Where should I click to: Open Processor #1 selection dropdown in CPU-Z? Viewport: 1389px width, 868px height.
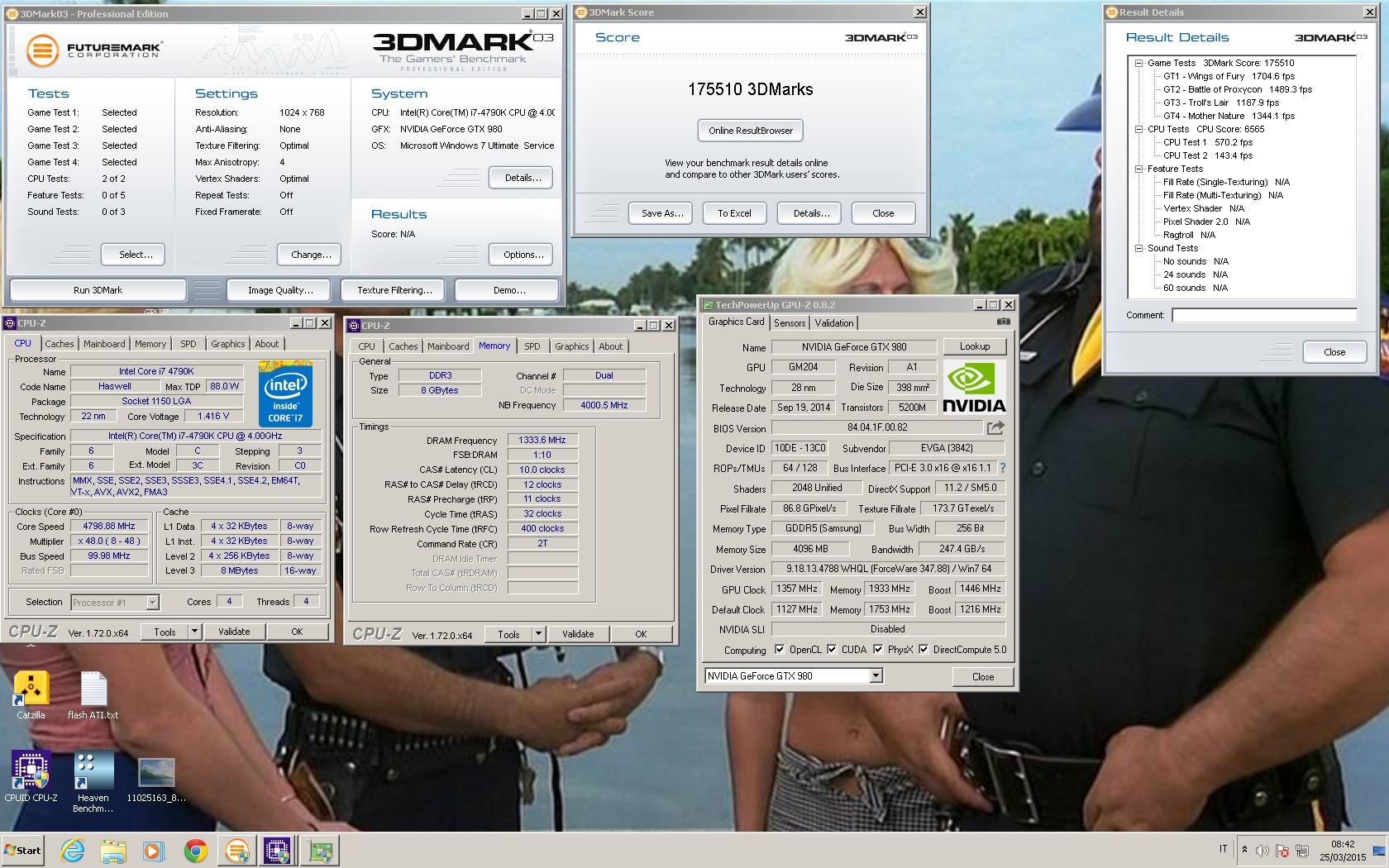152,603
